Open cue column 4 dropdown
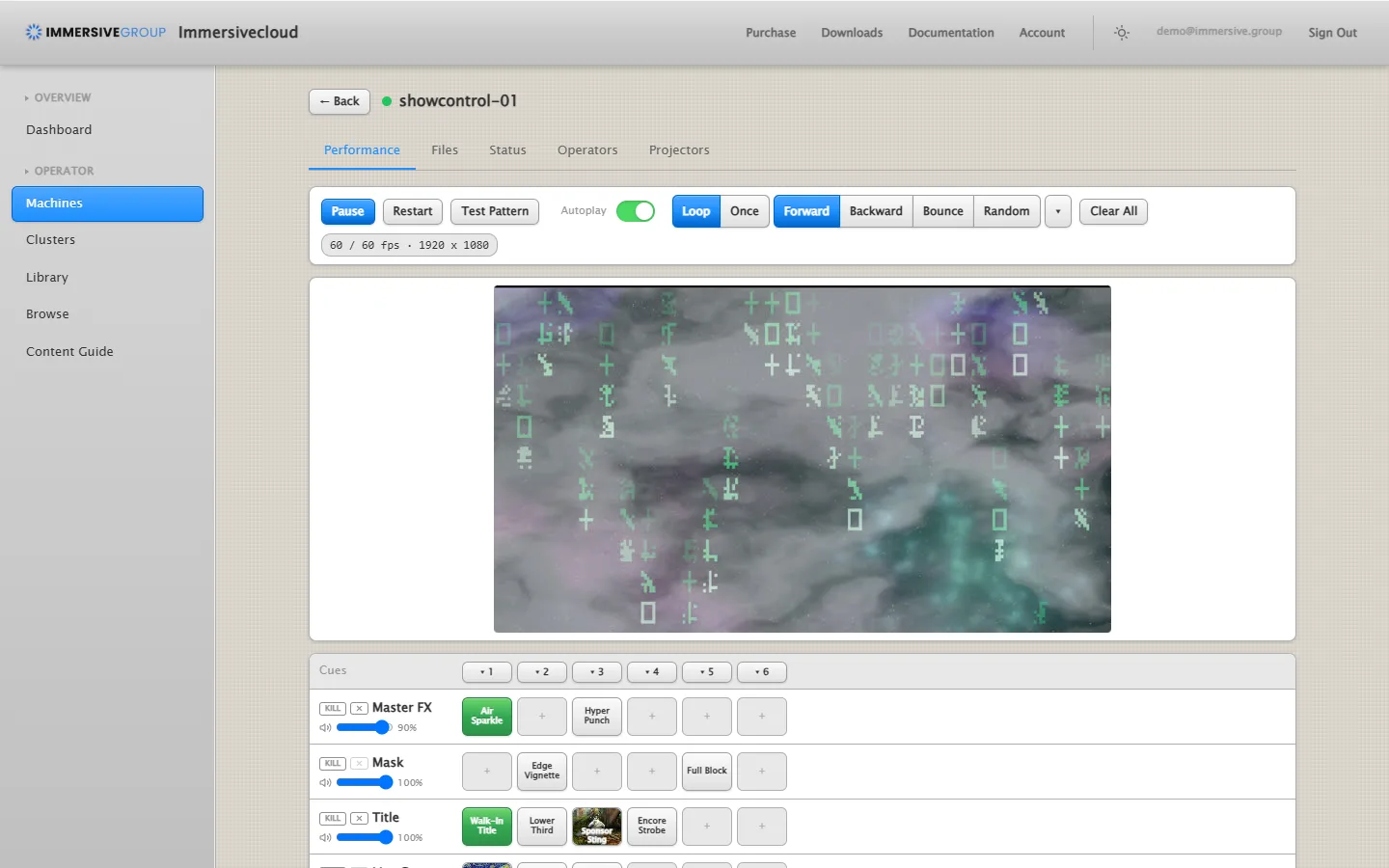Viewport: 1389px width, 868px height. pyautogui.click(x=652, y=672)
